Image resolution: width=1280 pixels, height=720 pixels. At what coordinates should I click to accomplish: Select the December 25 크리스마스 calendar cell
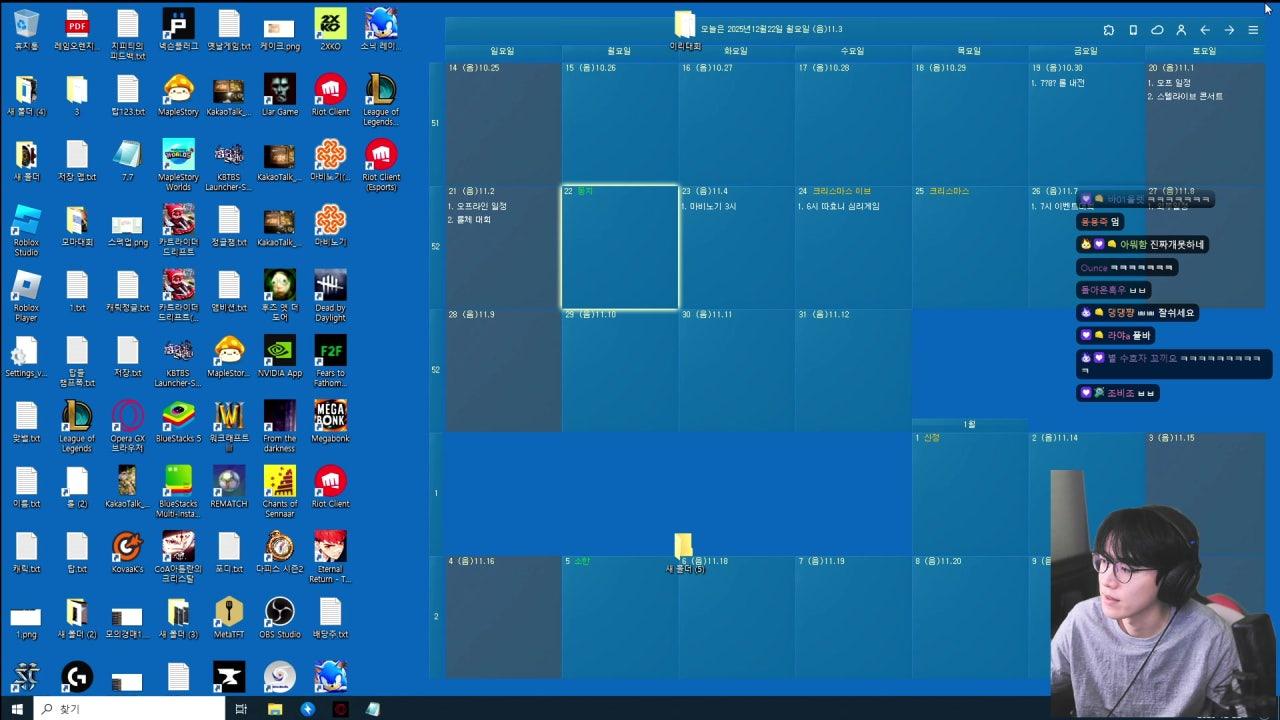click(x=970, y=247)
